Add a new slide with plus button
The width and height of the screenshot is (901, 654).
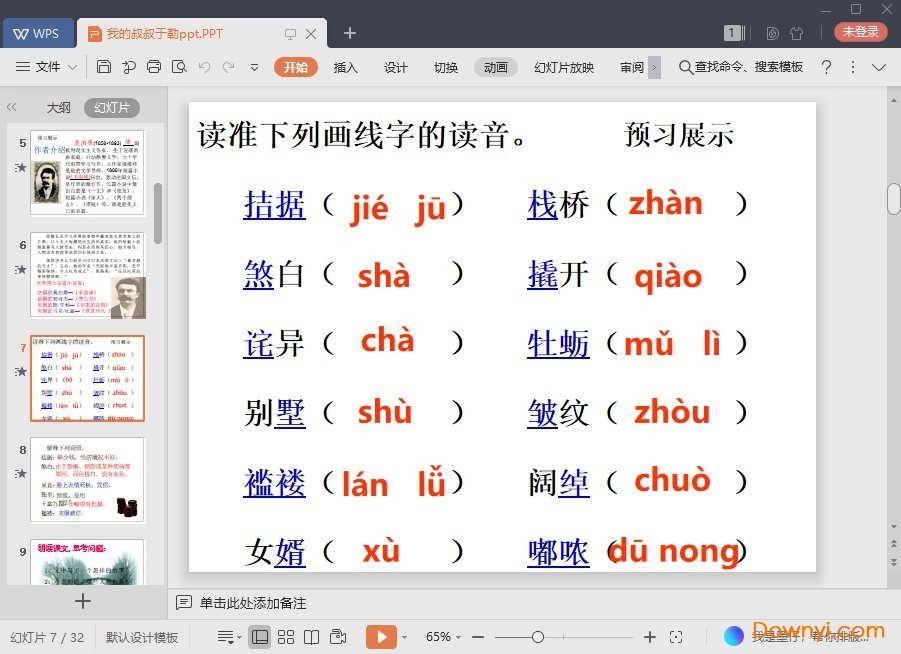(x=83, y=601)
